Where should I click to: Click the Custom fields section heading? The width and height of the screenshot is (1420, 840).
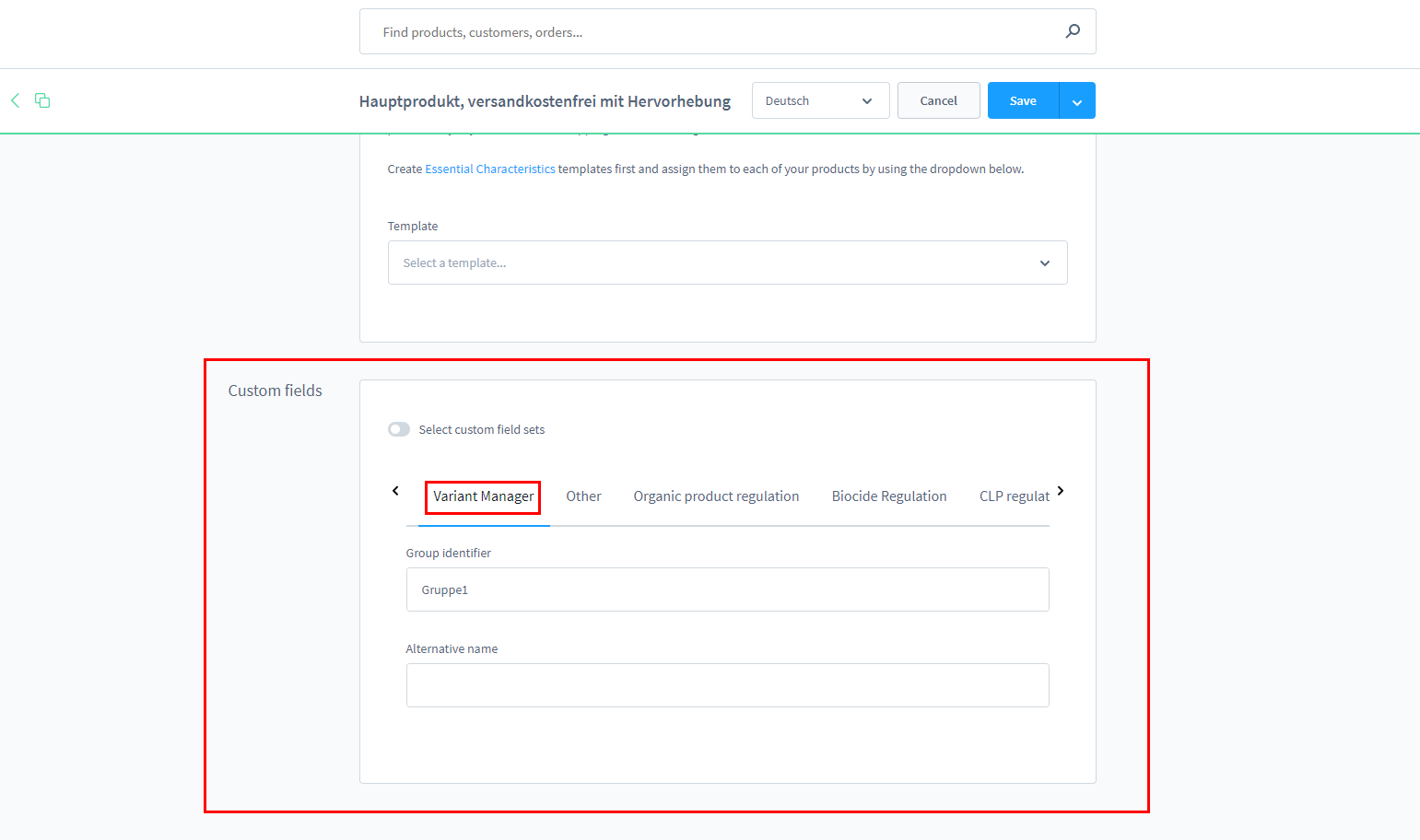click(x=275, y=391)
